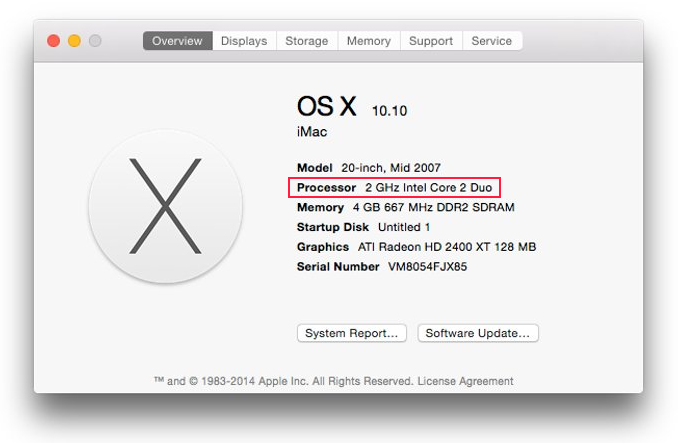Click the bold Memory label in the specs list

(x=320, y=207)
